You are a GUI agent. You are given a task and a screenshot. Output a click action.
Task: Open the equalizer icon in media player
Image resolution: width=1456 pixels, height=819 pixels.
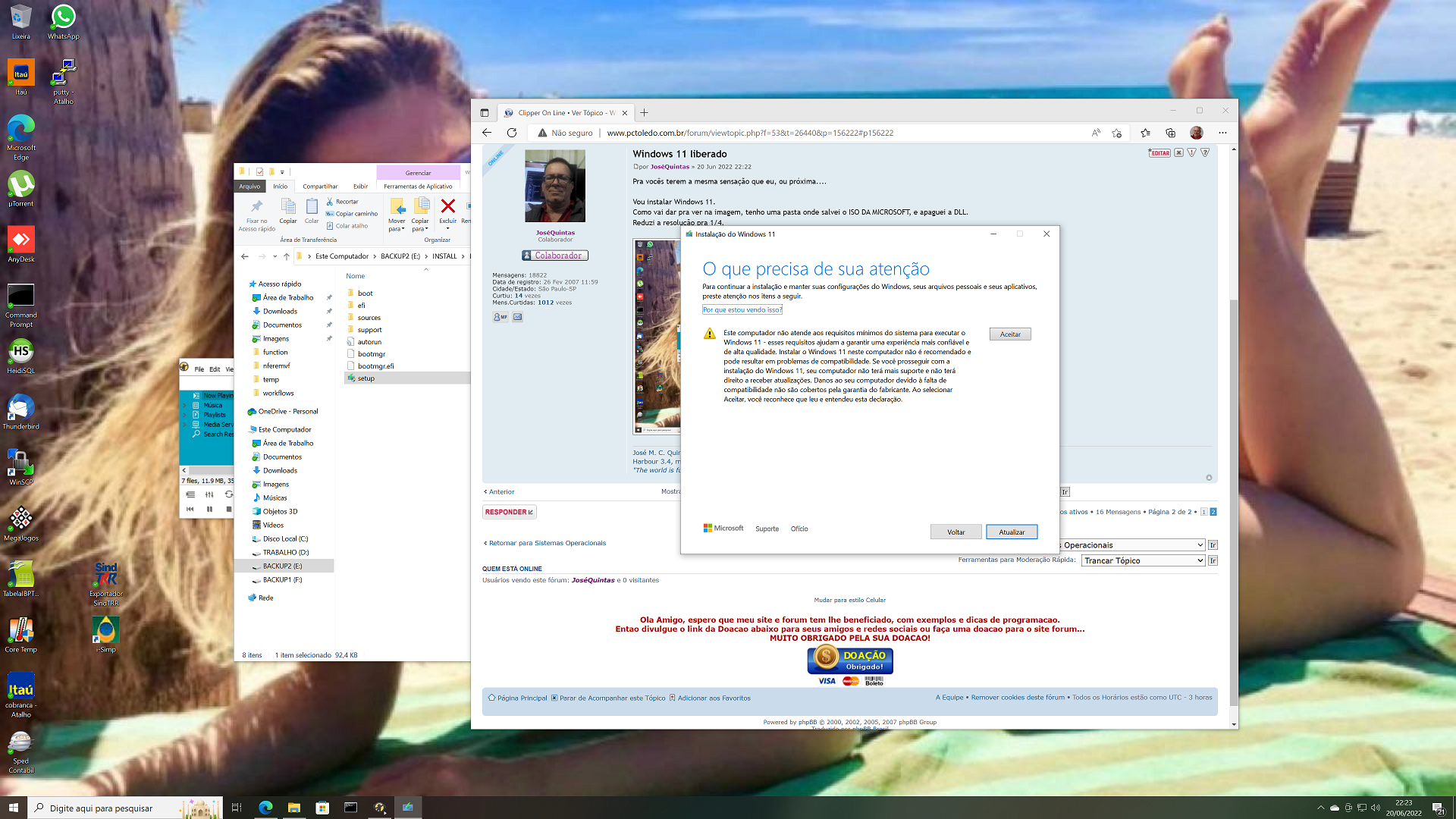(209, 494)
